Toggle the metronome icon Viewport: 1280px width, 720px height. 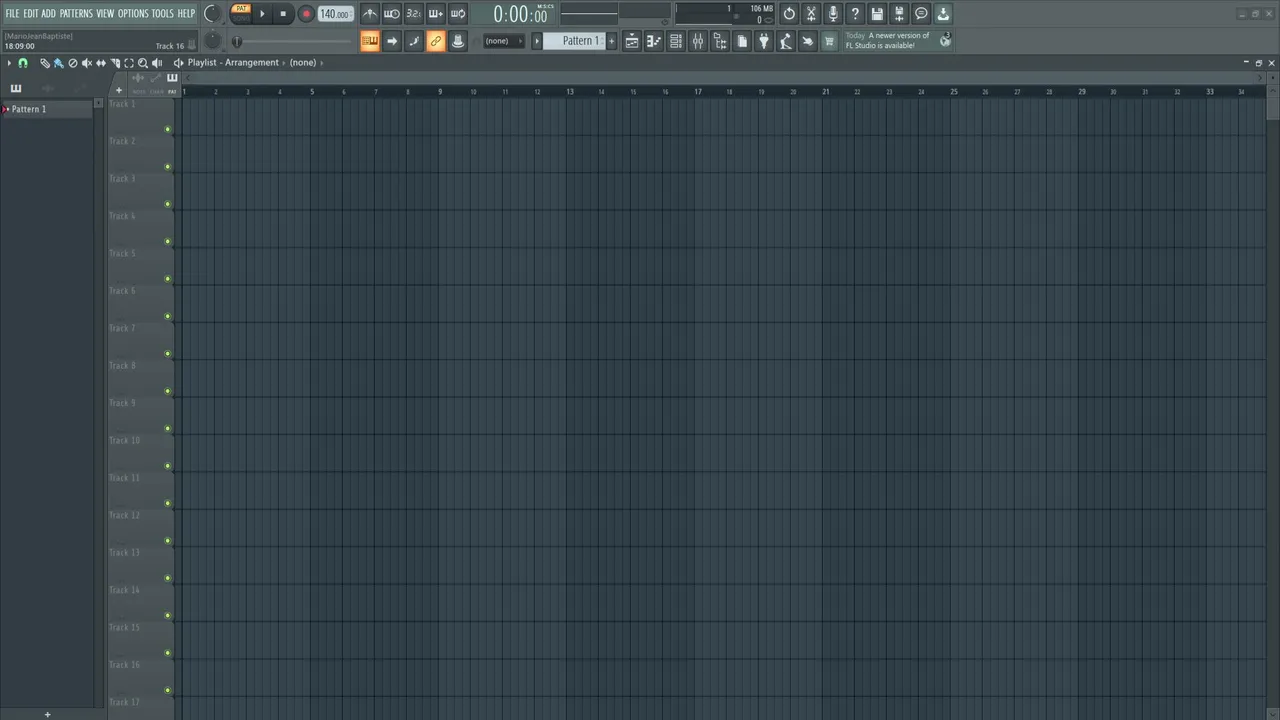[370, 14]
